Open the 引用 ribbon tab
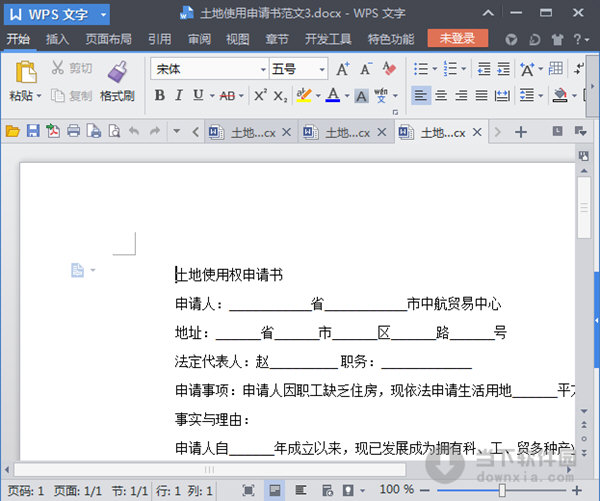600x501 pixels. pos(160,39)
